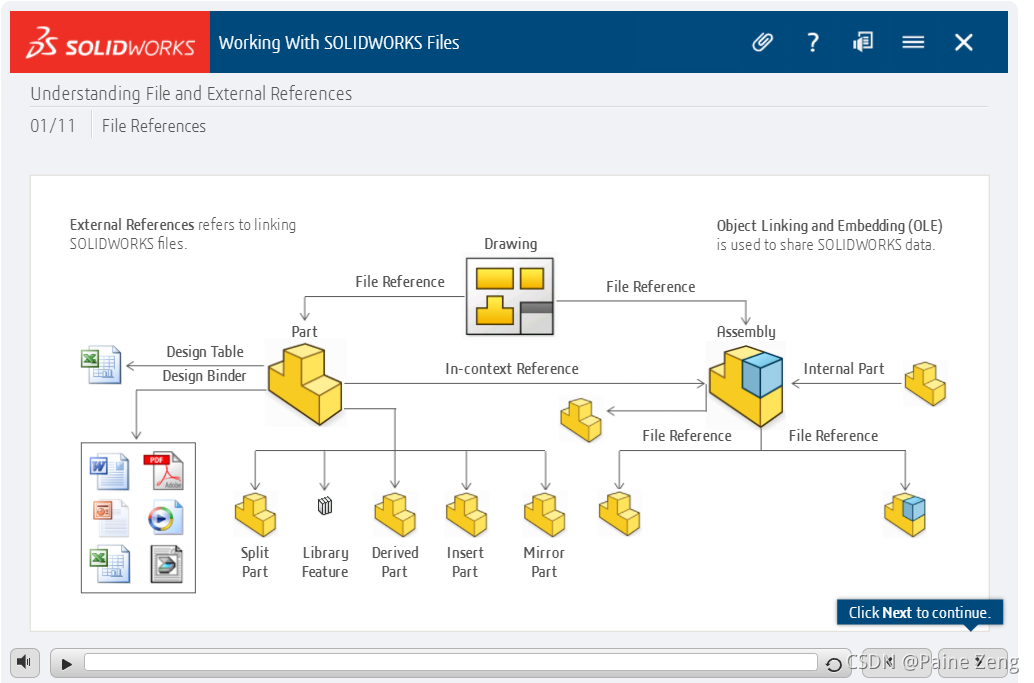
Task: Click the playback progress bar
Action: pyautogui.click(x=451, y=662)
